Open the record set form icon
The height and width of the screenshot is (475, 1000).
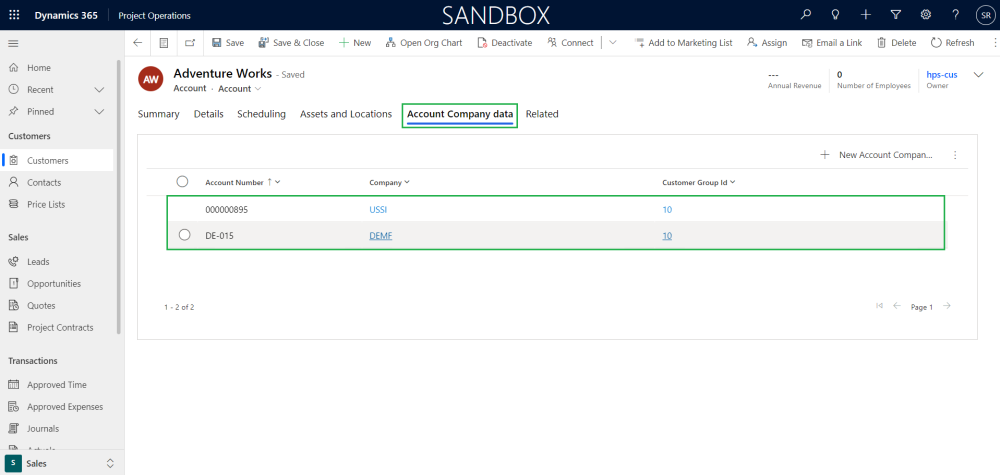pyautogui.click(x=164, y=43)
